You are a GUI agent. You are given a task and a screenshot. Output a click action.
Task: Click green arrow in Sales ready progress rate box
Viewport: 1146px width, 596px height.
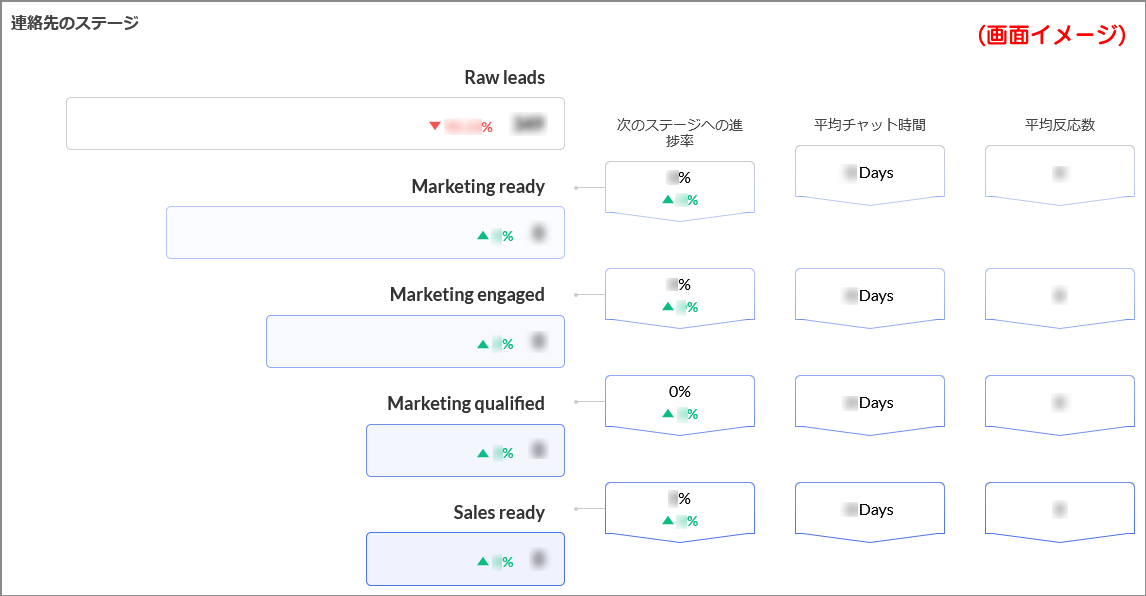[668, 520]
